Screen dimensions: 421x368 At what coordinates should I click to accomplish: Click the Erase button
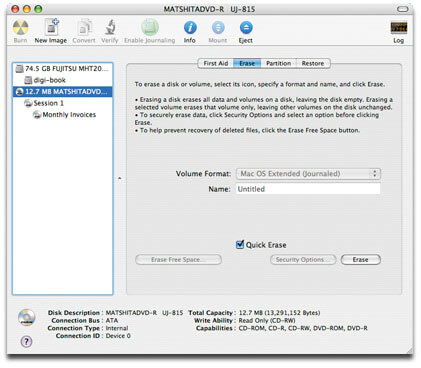361,260
